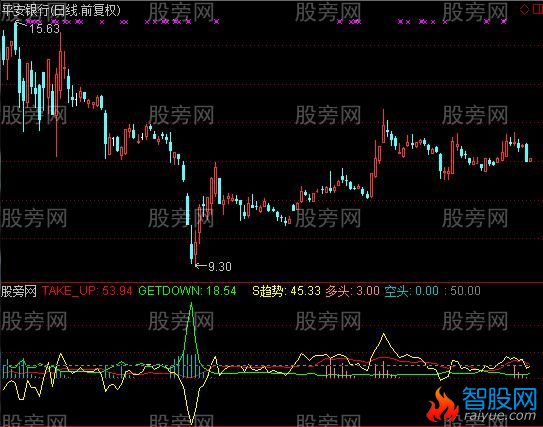The image size is (543, 427).
Task: Select the 9.30 low price label
Action: coord(220,266)
